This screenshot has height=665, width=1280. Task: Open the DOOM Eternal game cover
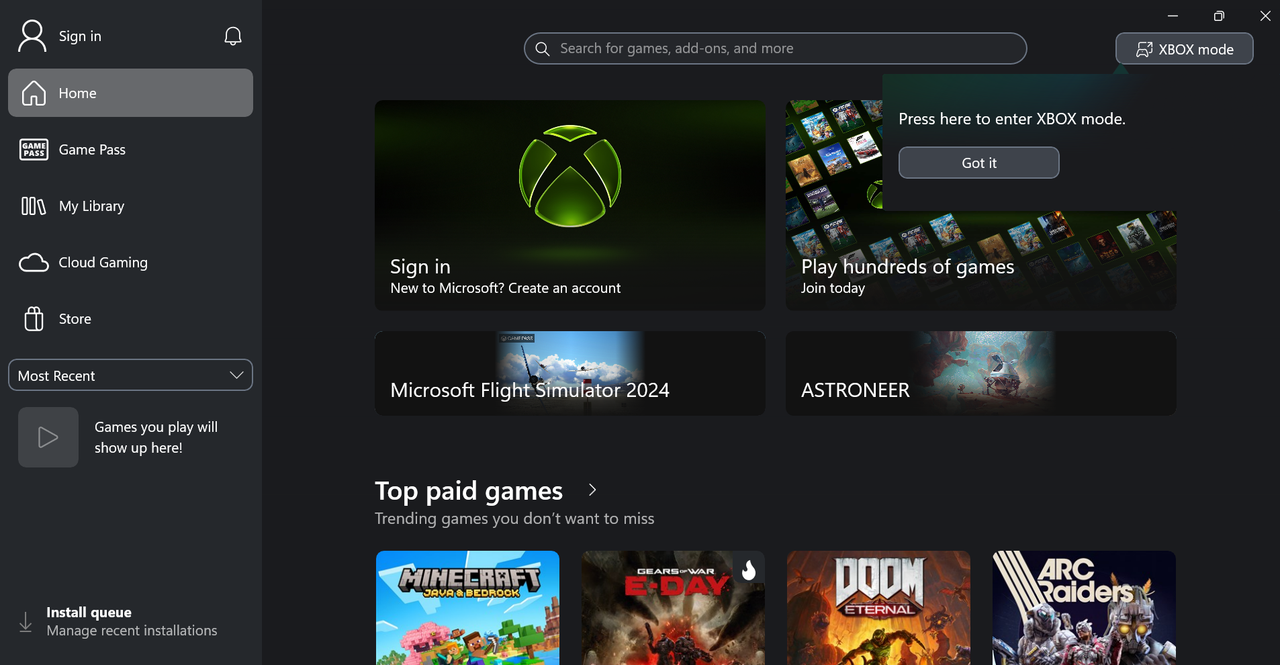click(879, 608)
